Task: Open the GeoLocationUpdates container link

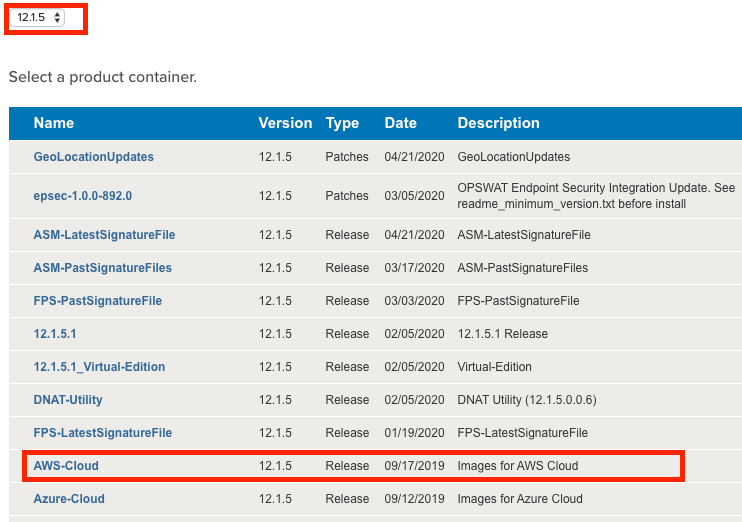Action: pyautogui.click(x=93, y=157)
